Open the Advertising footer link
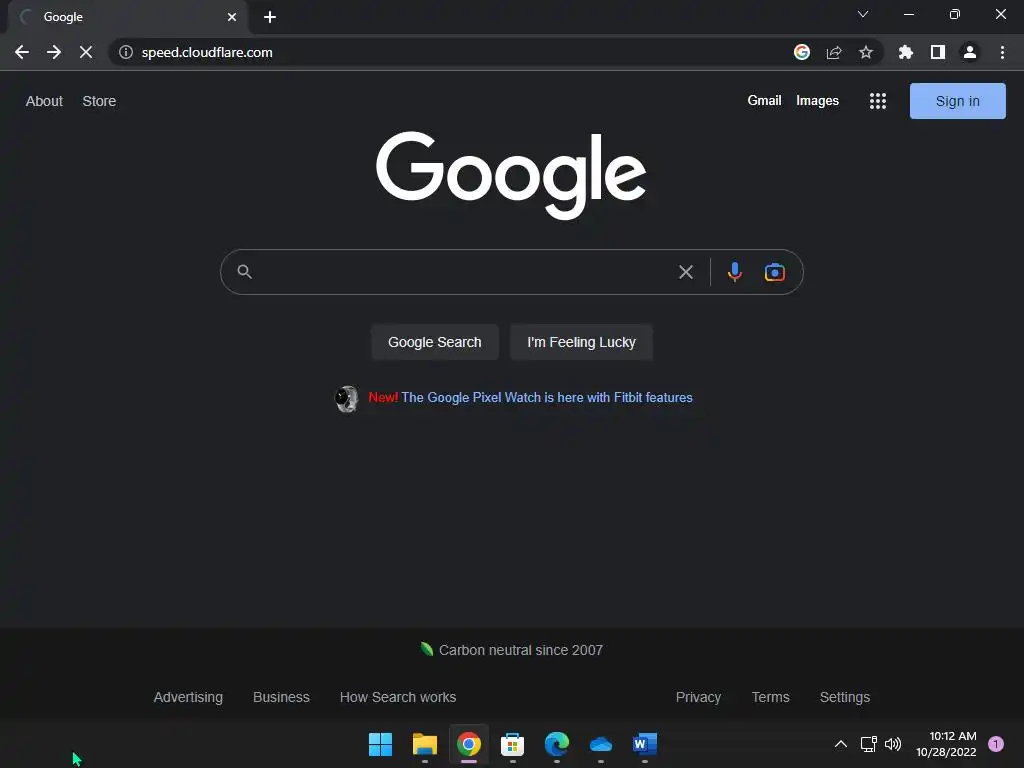Viewport: 1024px width, 768px height. [188, 697]
